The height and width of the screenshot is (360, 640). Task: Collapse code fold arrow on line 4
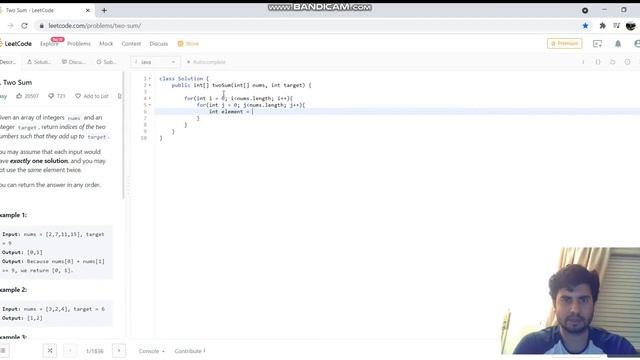pos(150,98)
